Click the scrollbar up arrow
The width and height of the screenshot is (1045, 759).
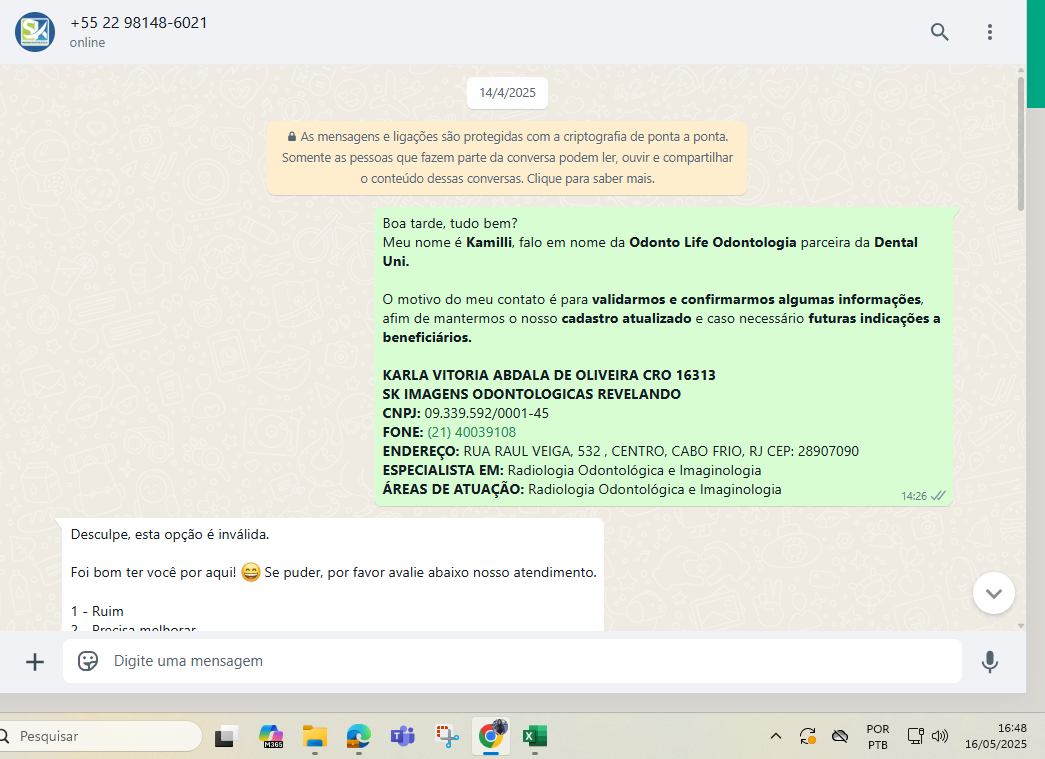click(x=1021, y=70)
